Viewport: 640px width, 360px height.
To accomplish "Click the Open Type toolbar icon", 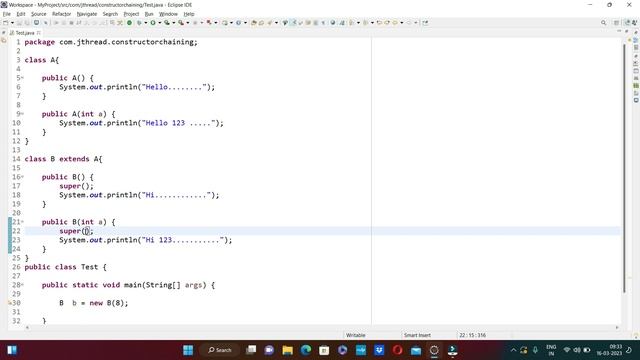I will point(253,23).
